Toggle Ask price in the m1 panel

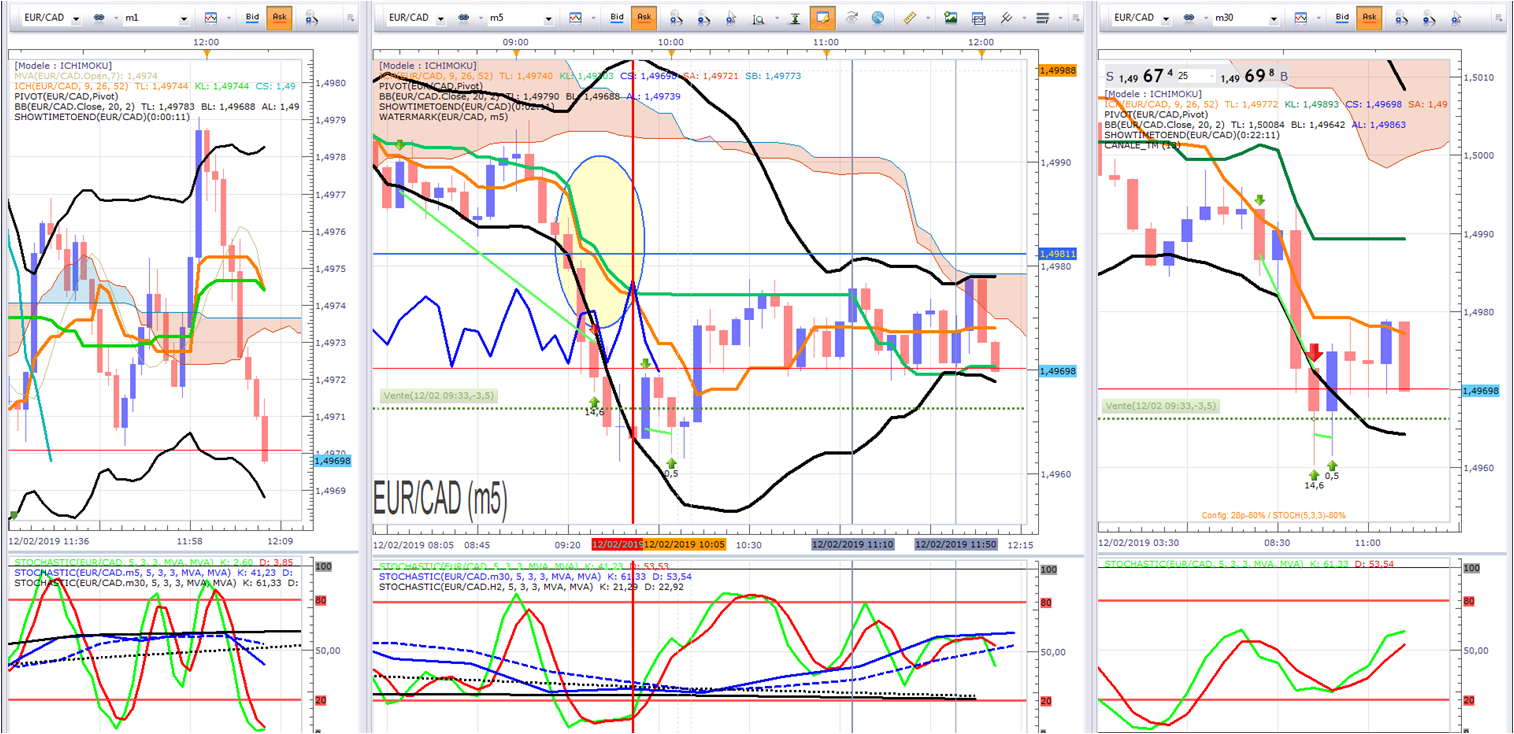[279, 18]
